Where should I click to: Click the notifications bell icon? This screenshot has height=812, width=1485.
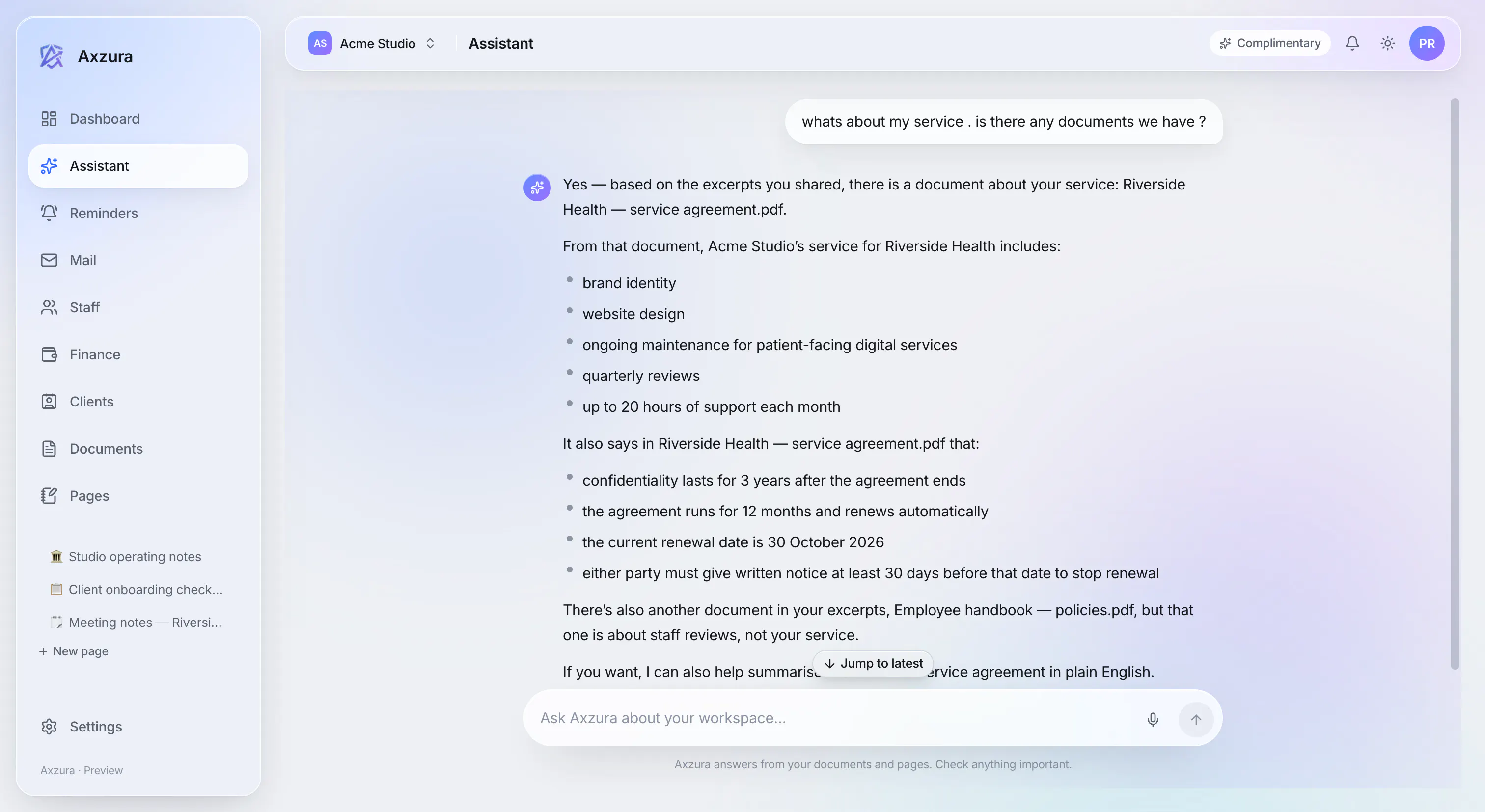[1352, 43]
